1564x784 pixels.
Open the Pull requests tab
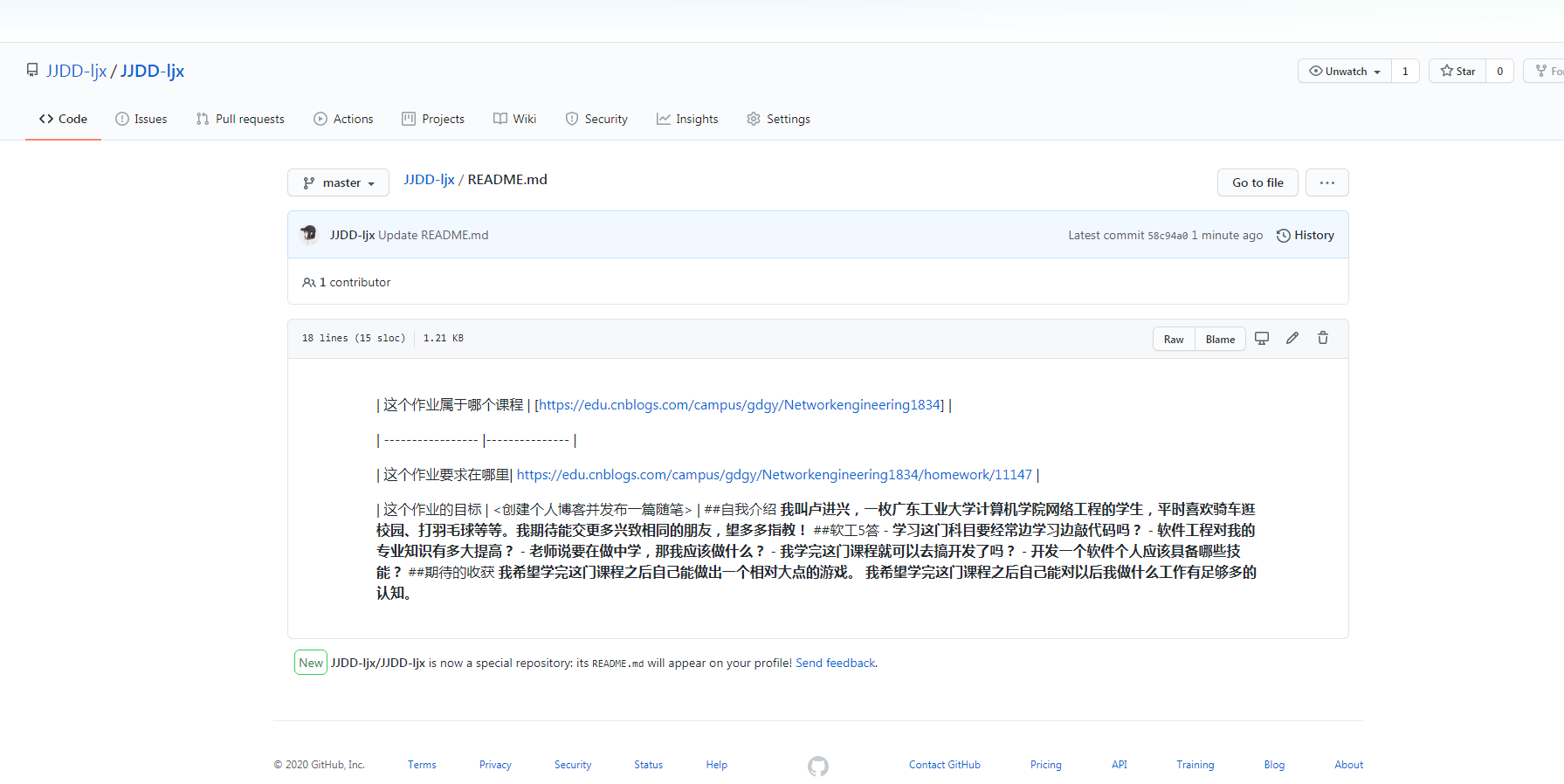tap(240, 119)
